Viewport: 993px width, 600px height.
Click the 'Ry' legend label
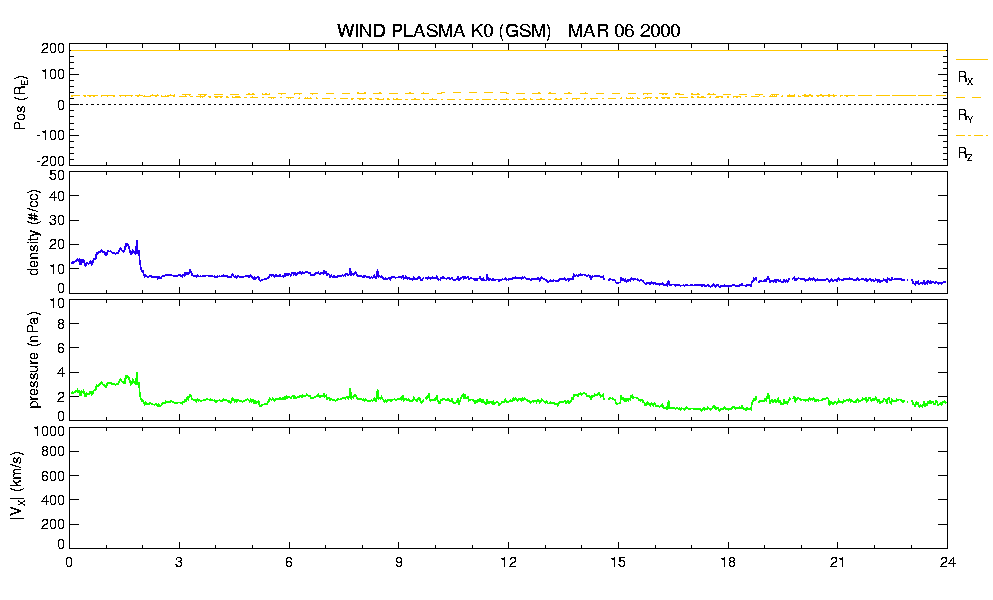pyautogui.click(x=965, y=116)
